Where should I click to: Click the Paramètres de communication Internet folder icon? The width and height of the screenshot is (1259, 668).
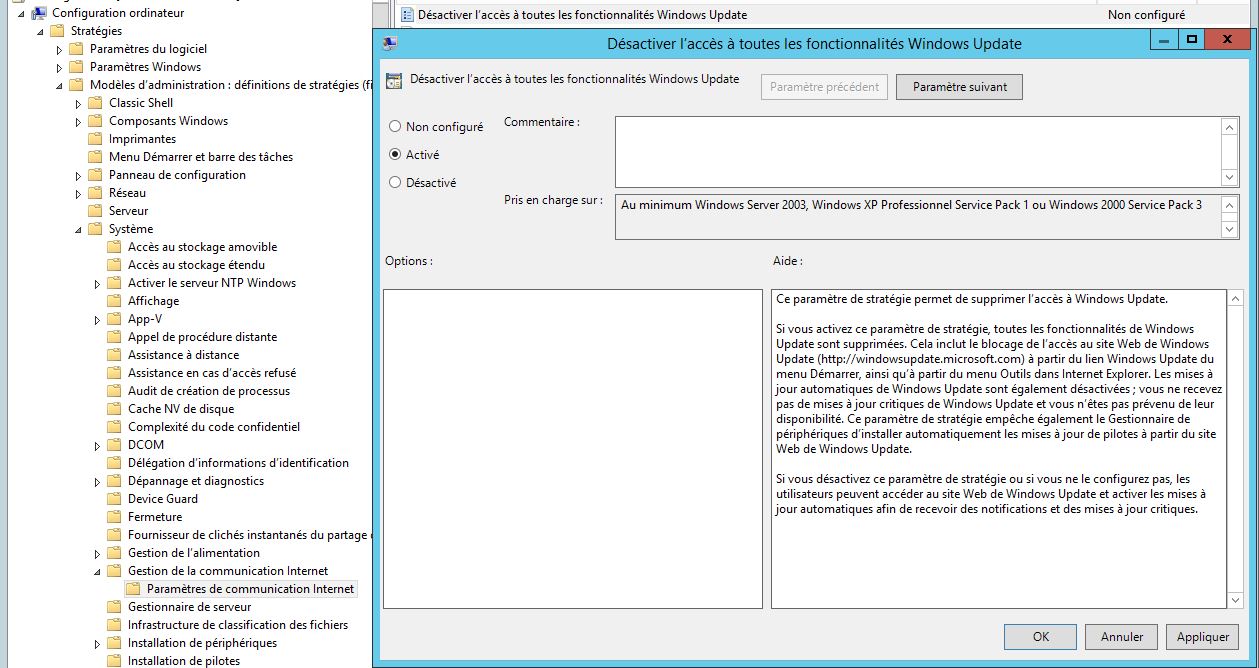(x=134, y=589)
